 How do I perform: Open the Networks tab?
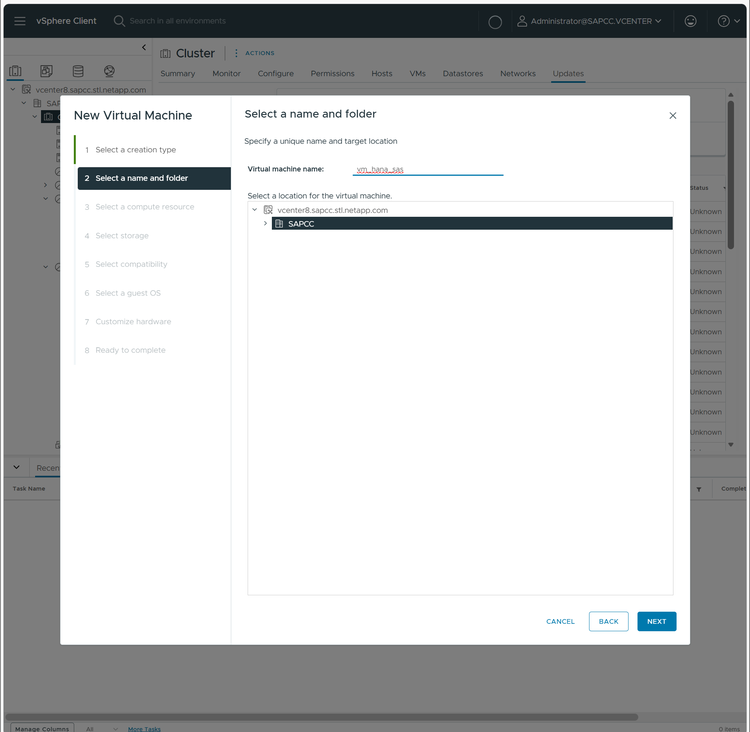[518, 74]
